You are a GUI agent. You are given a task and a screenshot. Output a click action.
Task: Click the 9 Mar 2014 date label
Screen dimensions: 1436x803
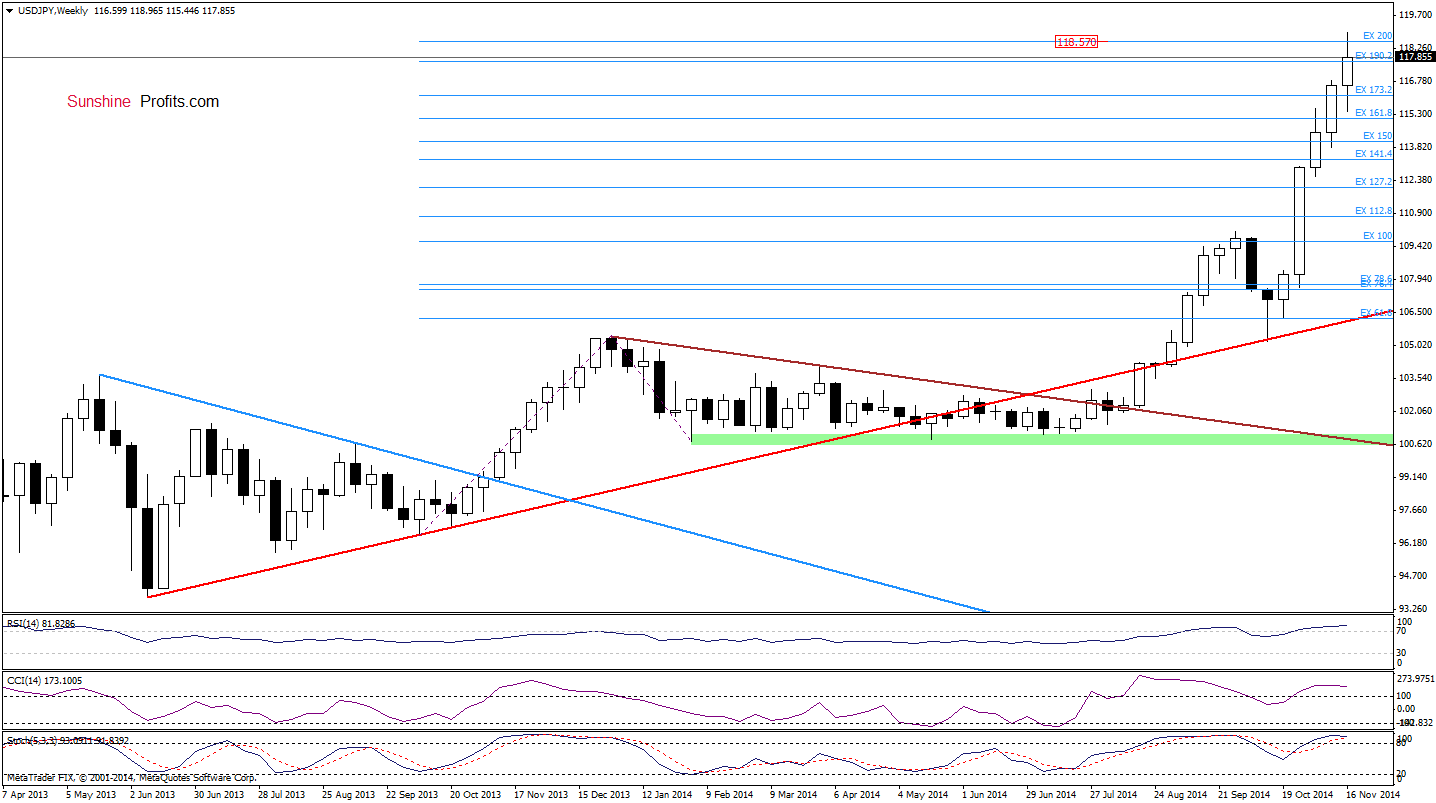[795, 796]
